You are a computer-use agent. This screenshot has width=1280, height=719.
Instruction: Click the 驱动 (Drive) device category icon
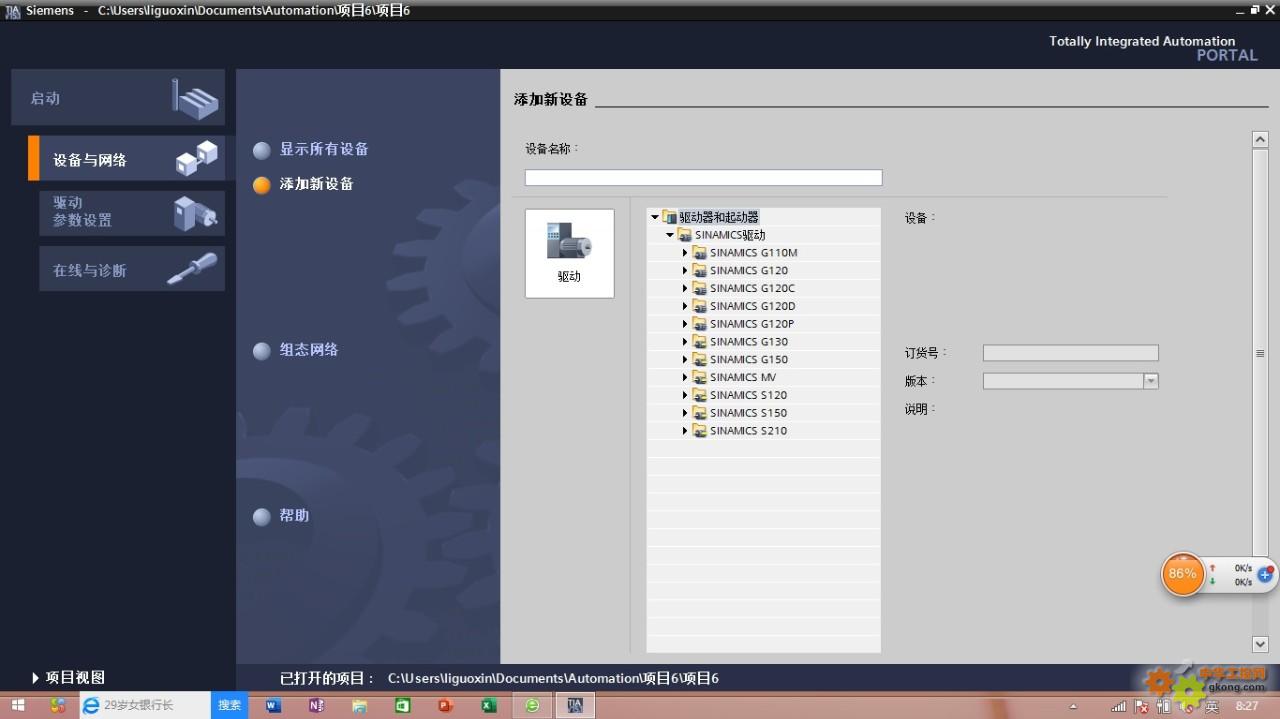pos(569,252)
